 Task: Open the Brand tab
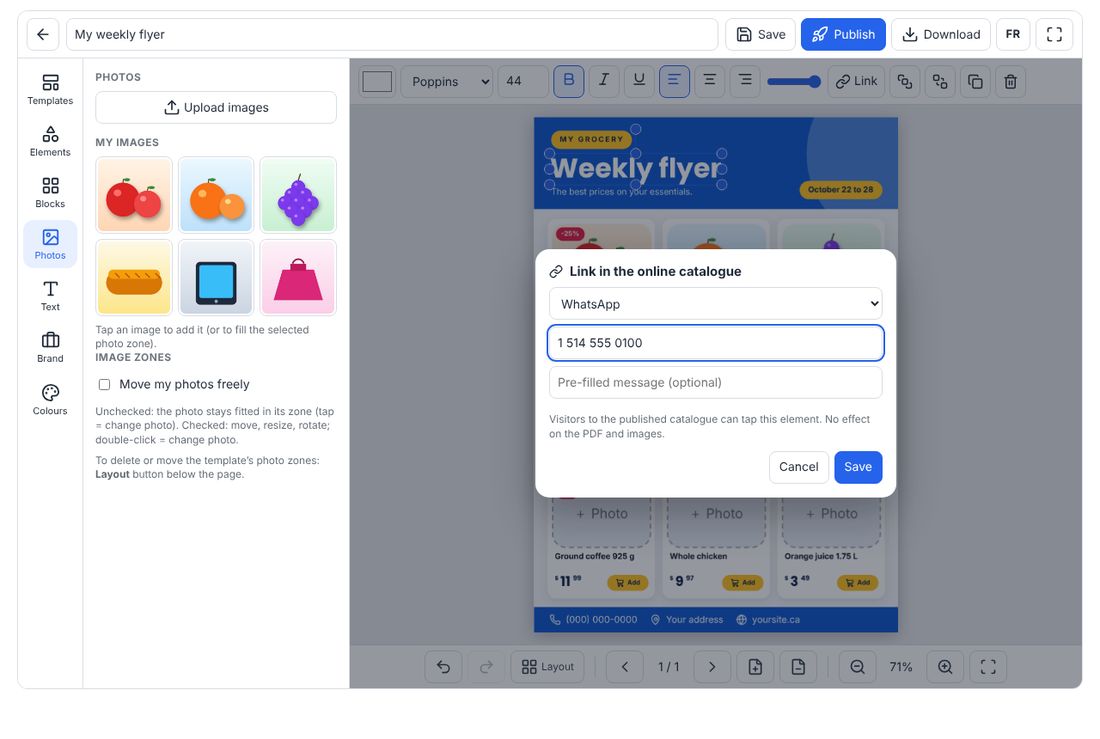[x=50, y=347]
